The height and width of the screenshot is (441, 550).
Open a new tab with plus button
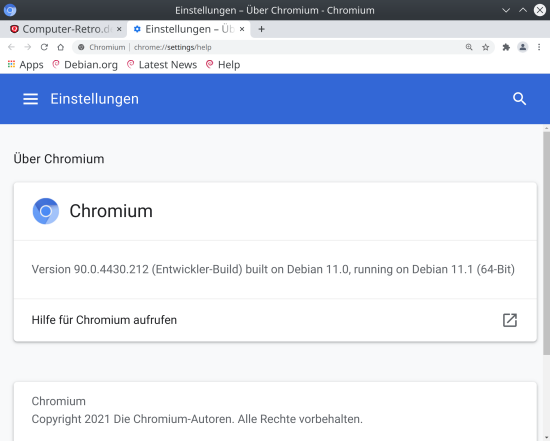[x=261, y=29]
